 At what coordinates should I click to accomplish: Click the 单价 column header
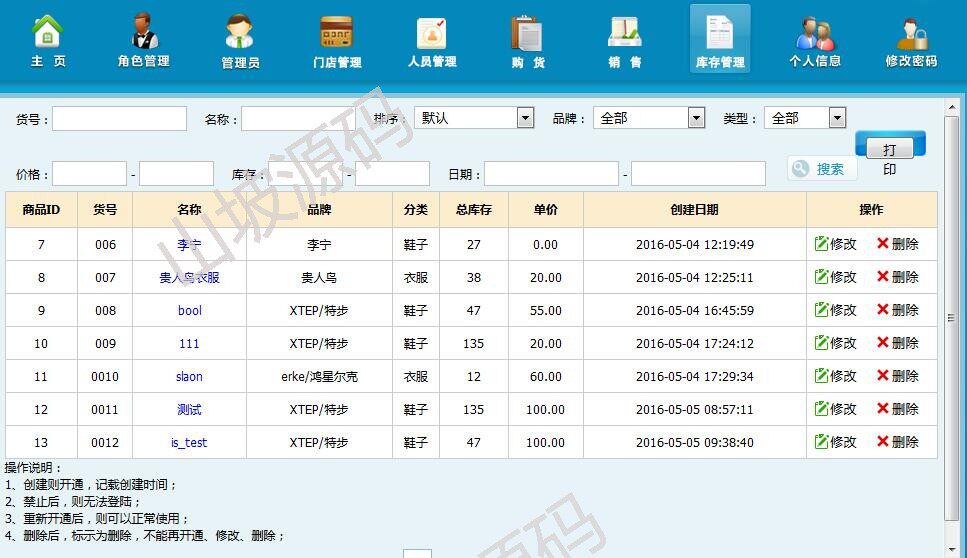click(x=546, y=210)
